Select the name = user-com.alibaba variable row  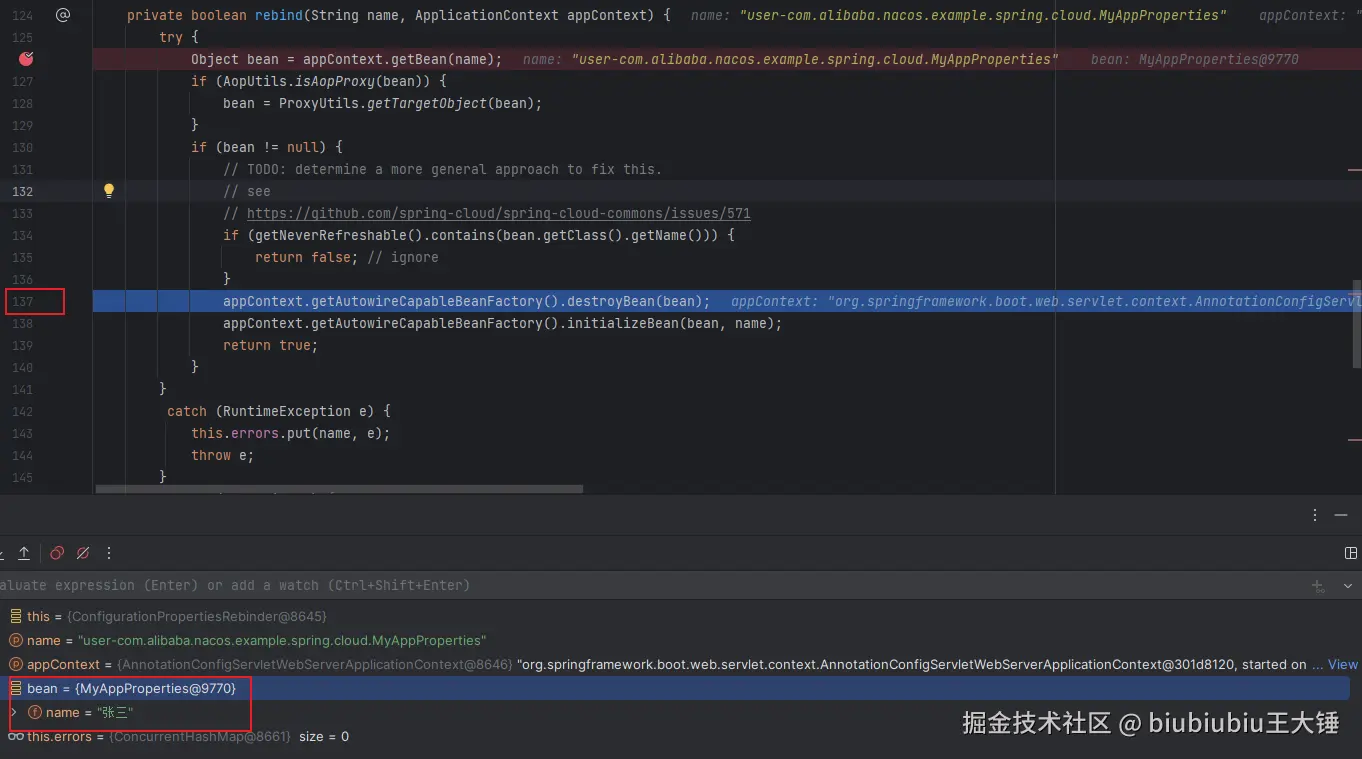coord(675,640)
